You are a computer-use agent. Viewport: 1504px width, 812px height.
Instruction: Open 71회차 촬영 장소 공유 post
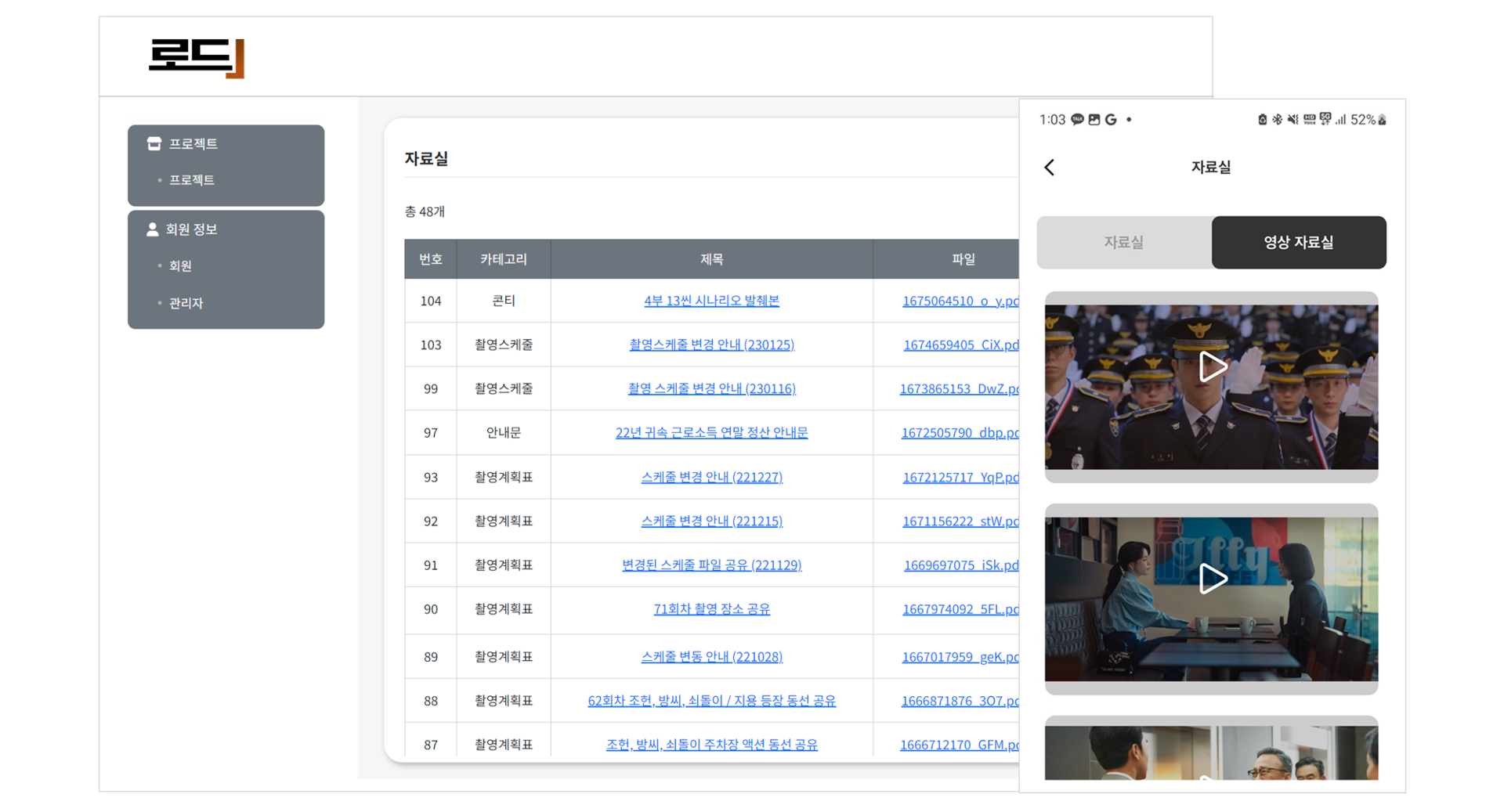point(711,608)
